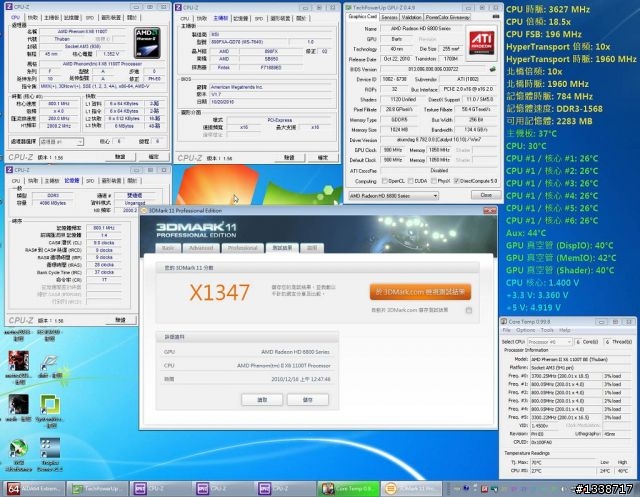This screenshot has height=497, width=640.
Task: Toggle the DirectCompute 5.0 checkbox
Action: click(x=456, y=181)
